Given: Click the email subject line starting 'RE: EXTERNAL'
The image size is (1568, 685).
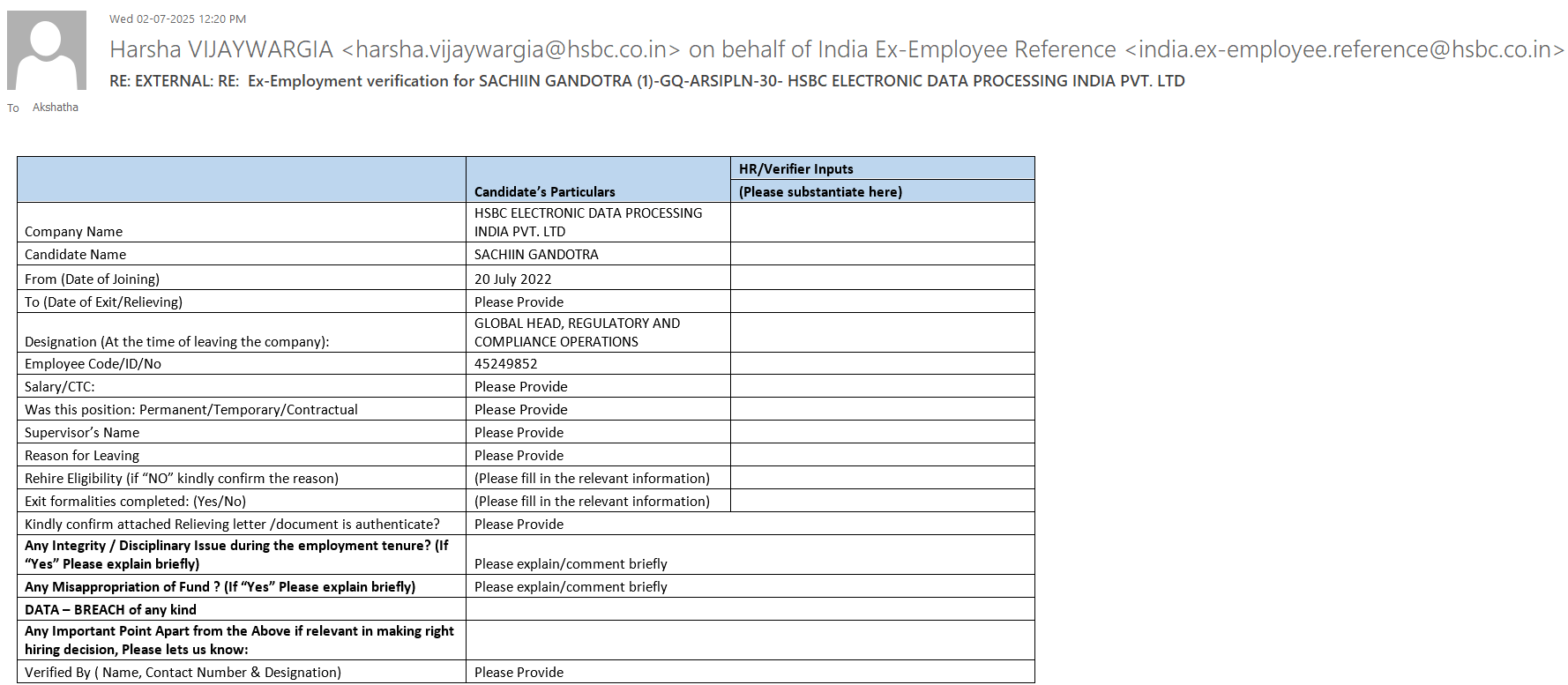Looking at the screenshot, I should click(x=647, y=81).
